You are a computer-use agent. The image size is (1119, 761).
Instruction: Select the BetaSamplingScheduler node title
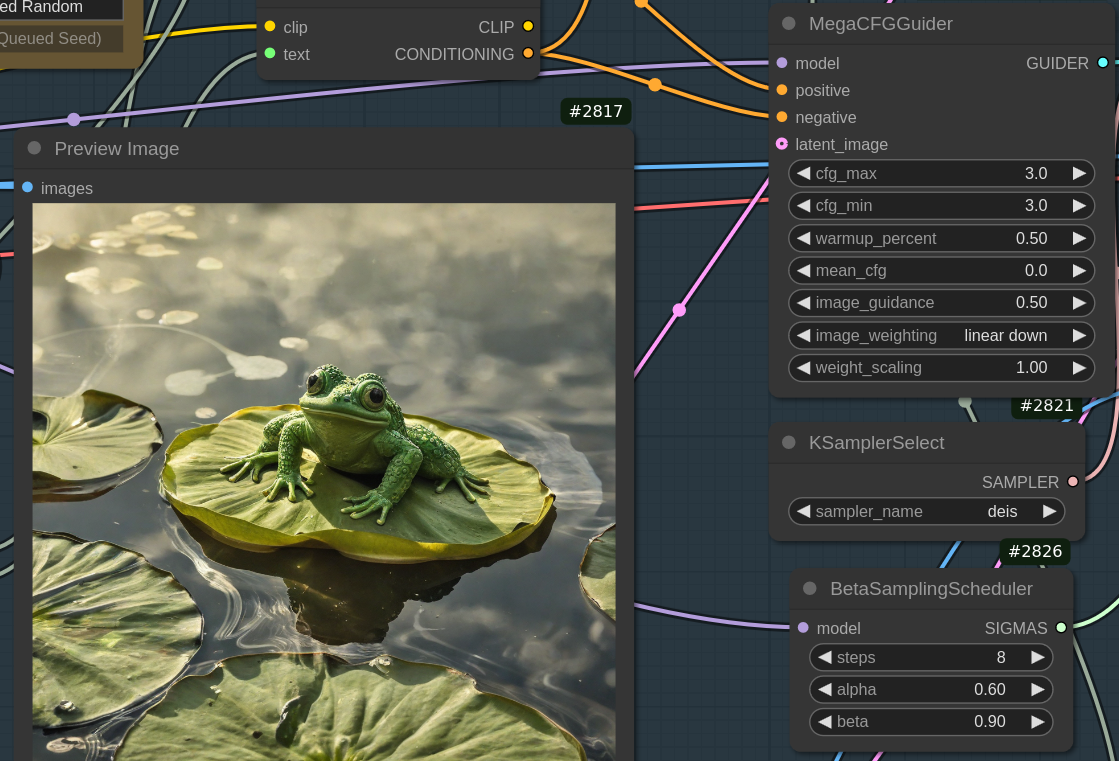tap(931, 589)
